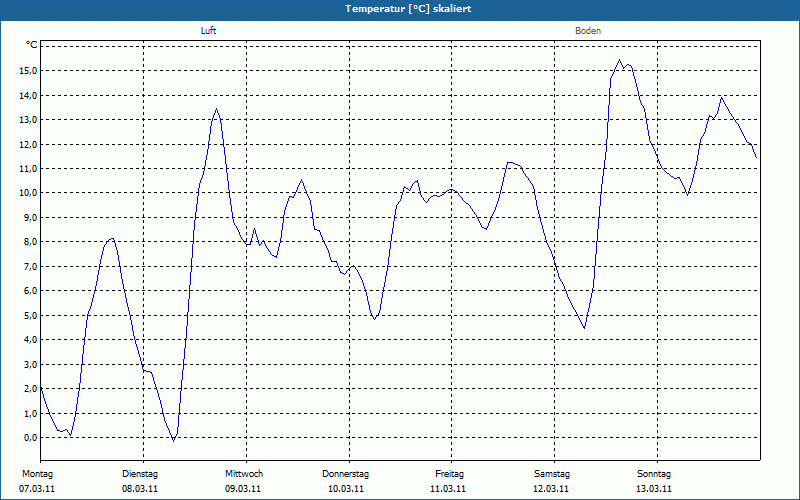Click the °C unit label
800x500 pixels.
coord(32,45)
